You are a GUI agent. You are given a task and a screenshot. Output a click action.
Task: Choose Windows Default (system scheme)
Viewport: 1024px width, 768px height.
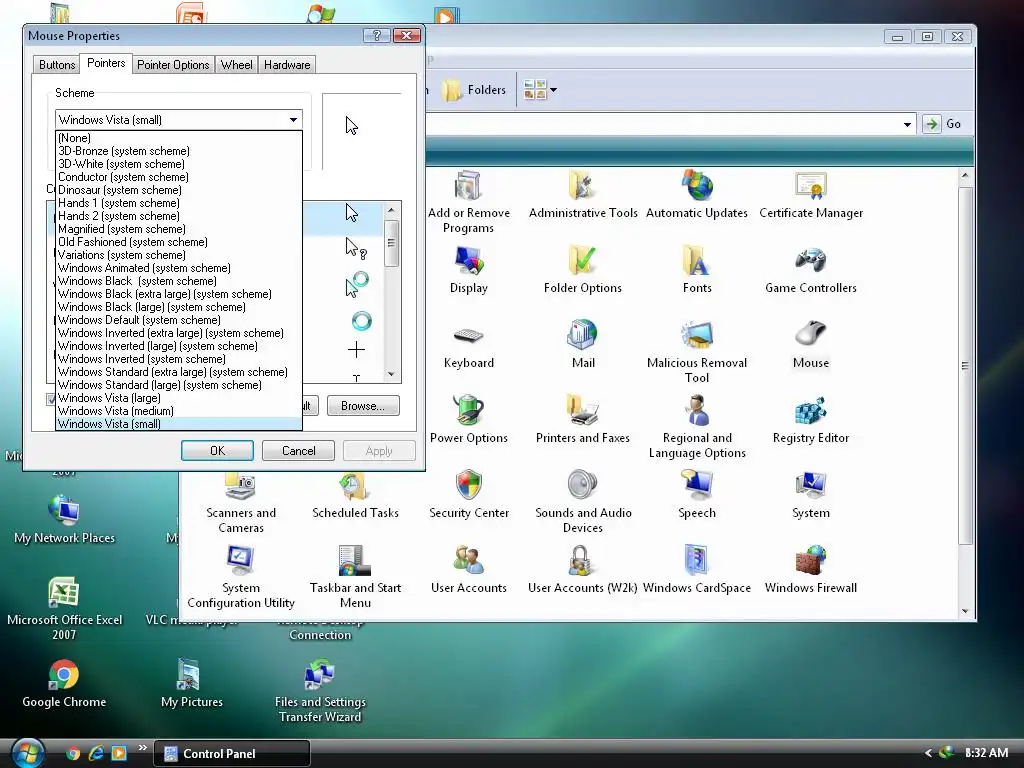pyautogui.click(x=179, y=320)
